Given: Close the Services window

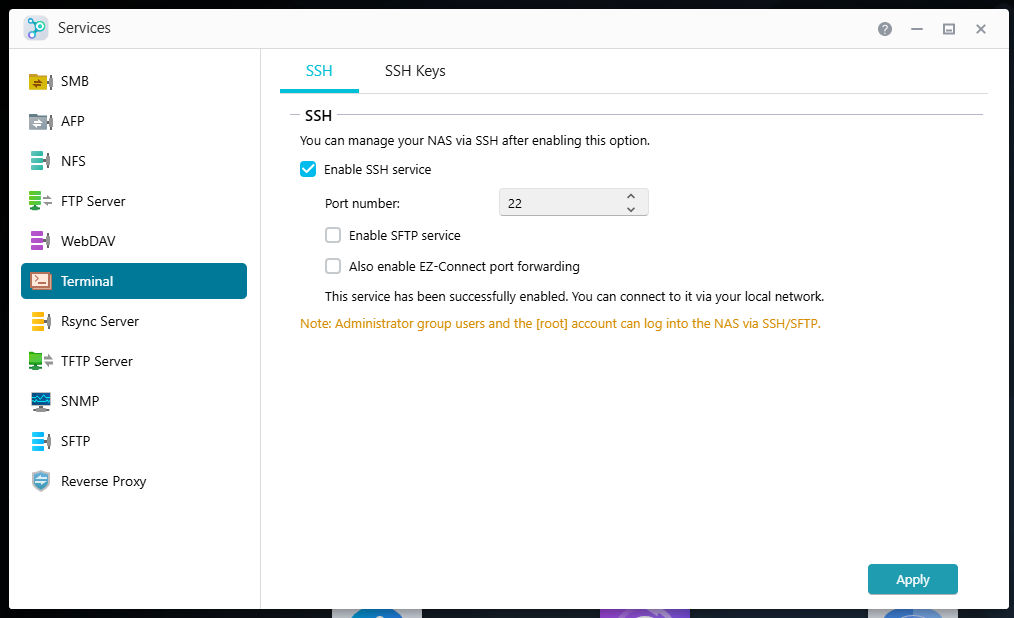Looking at the screenshot, I should 981,29.
